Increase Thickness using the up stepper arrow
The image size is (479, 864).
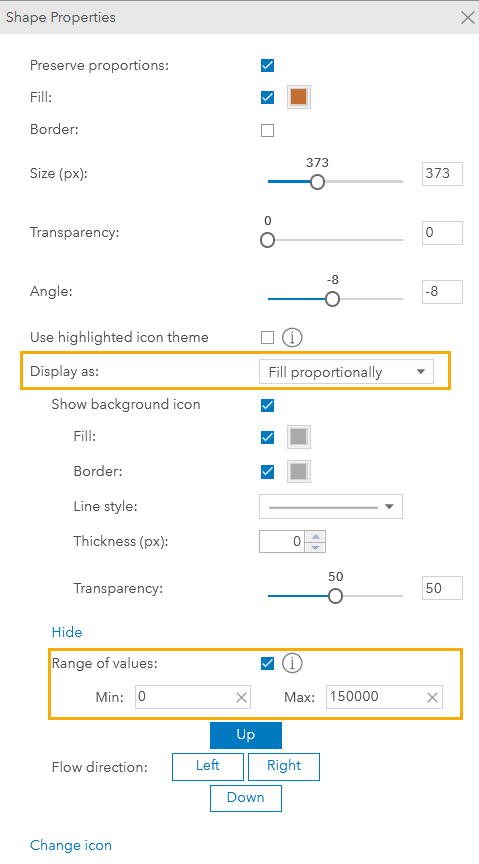[x=315, y=536]
